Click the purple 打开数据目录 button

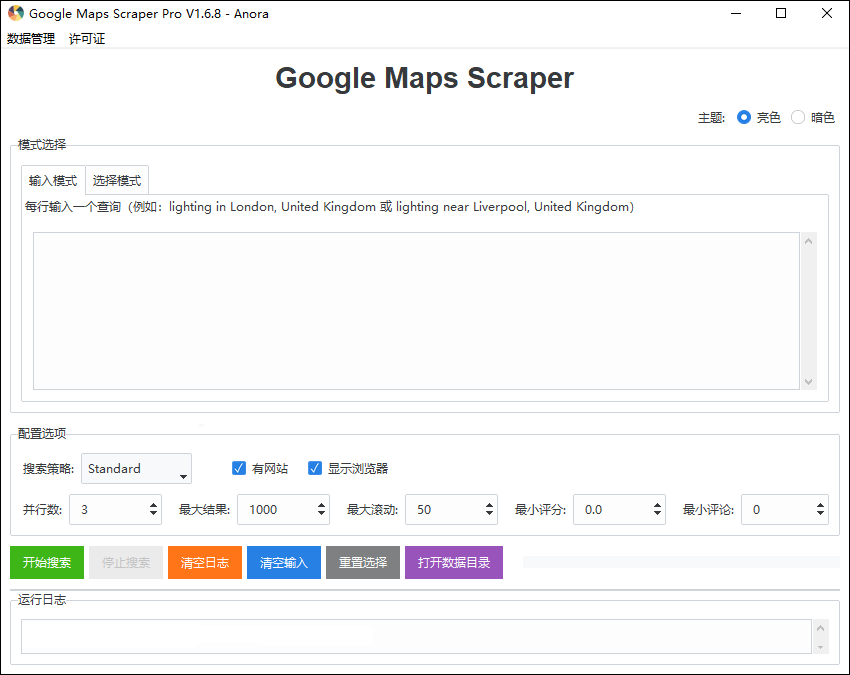(454, 562)
